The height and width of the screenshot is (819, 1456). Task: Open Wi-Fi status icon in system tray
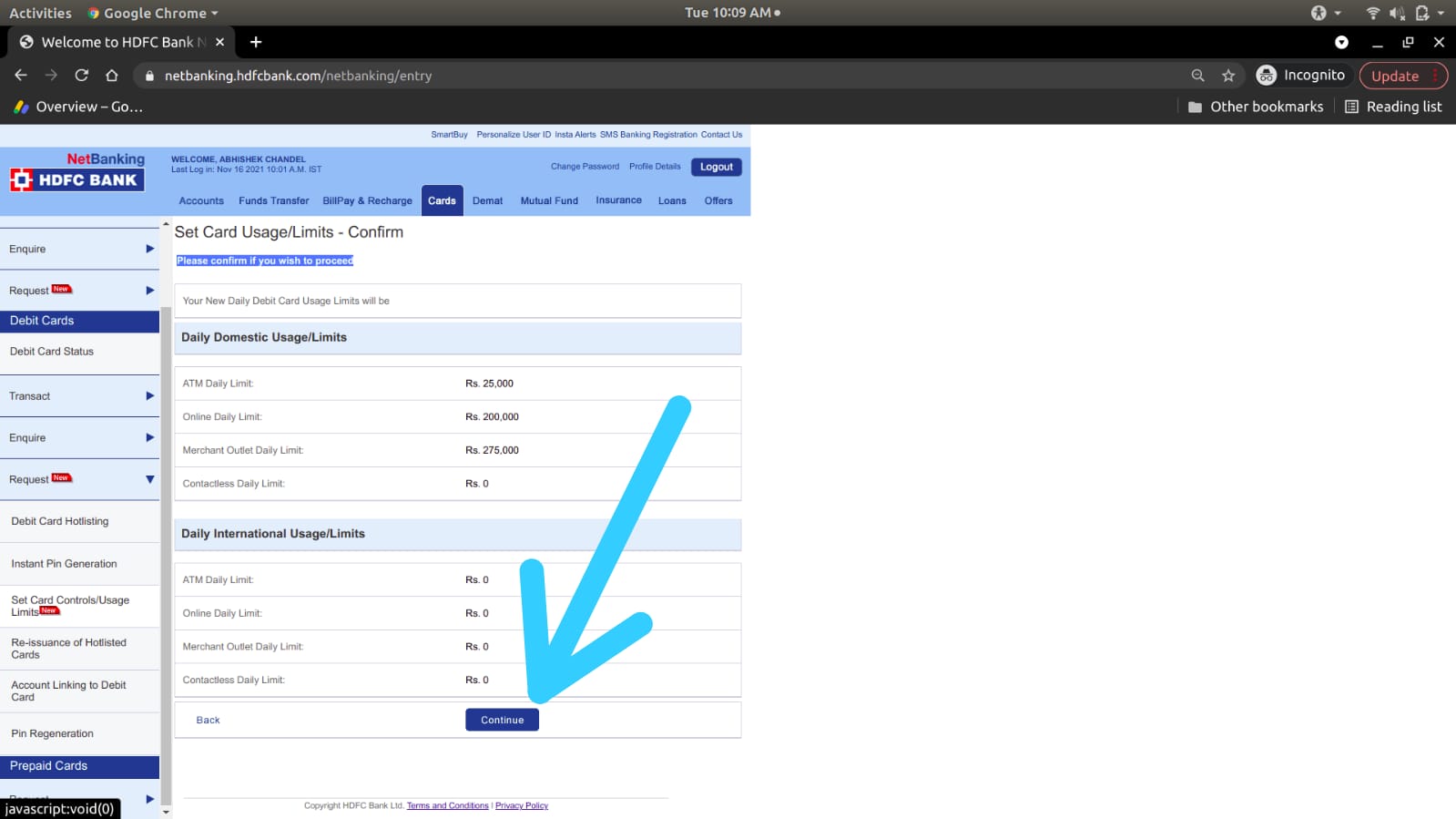[x=1373, y=13]
